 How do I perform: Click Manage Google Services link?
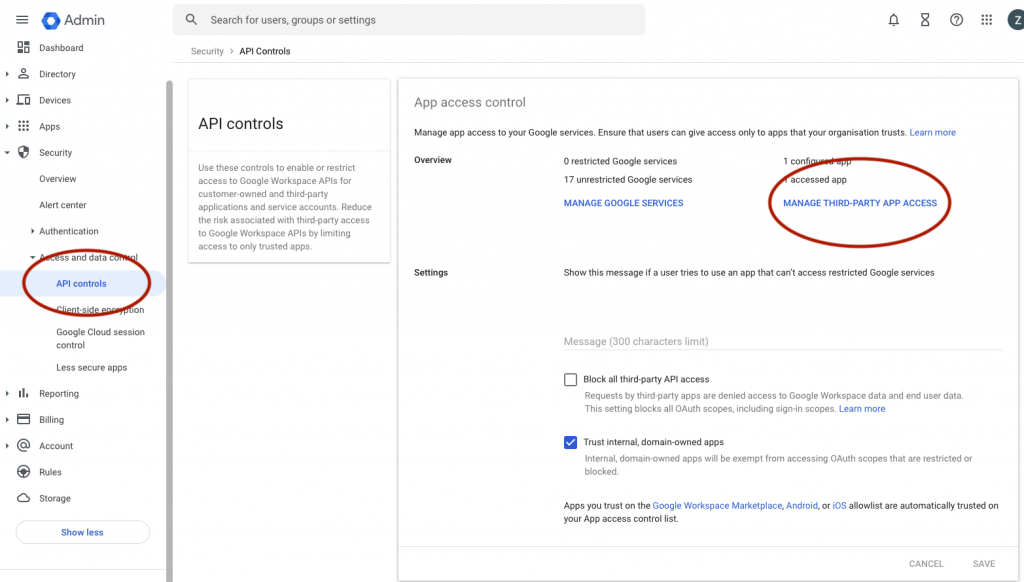coord(623,203)
